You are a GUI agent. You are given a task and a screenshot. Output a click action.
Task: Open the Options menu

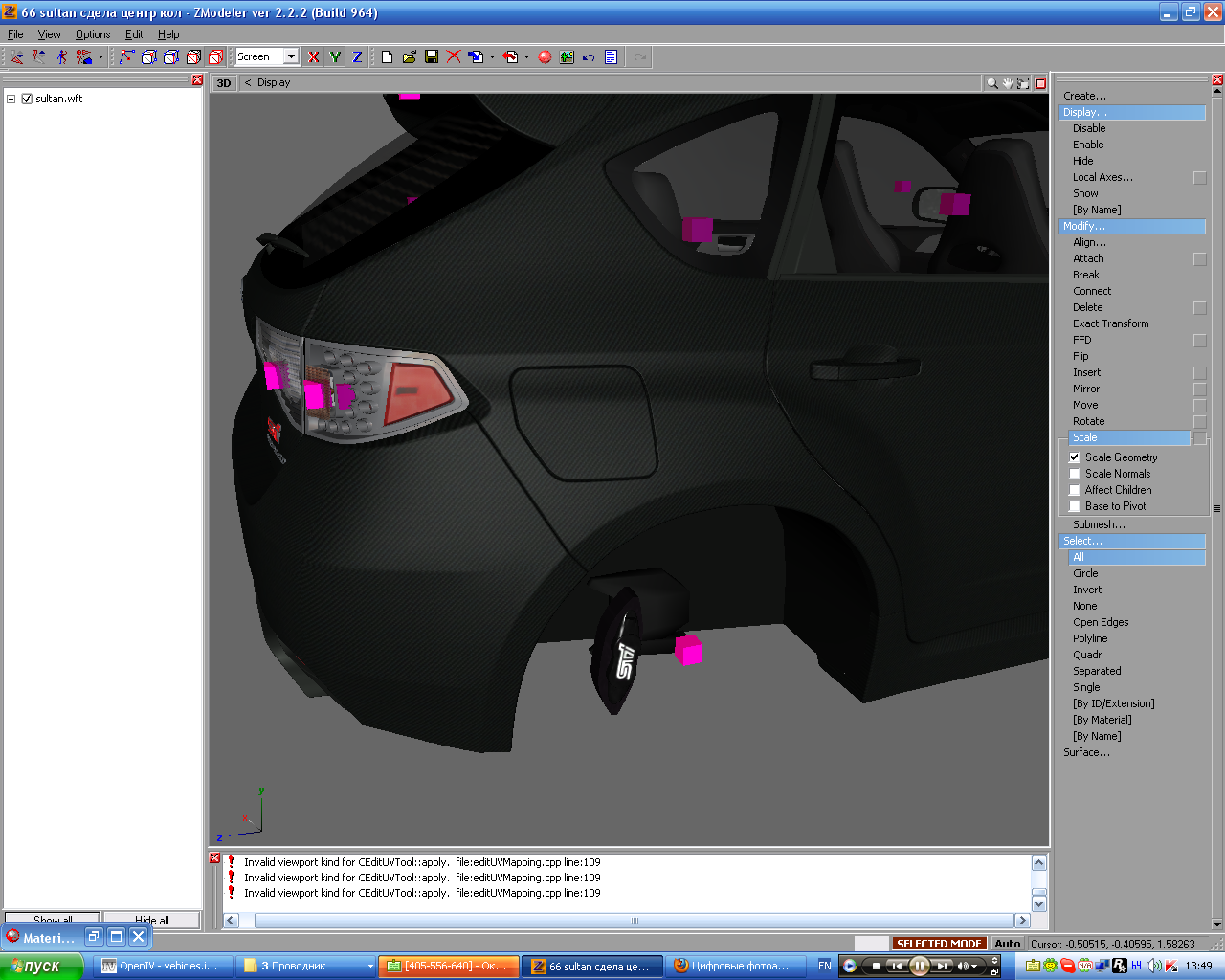[x=93, y=34]
